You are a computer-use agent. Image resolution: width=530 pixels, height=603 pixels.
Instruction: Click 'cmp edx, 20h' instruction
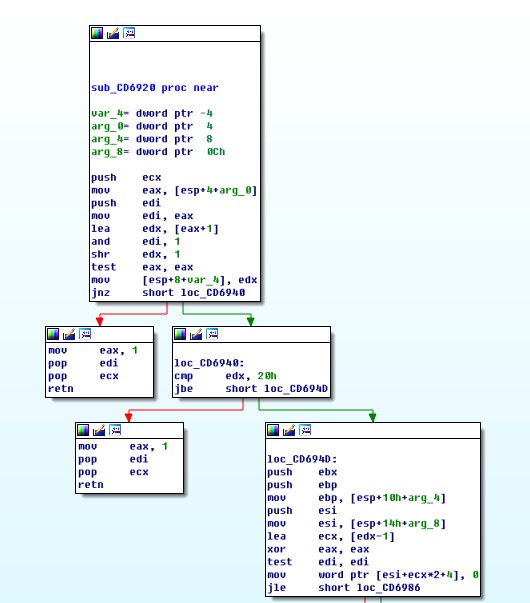225,376
